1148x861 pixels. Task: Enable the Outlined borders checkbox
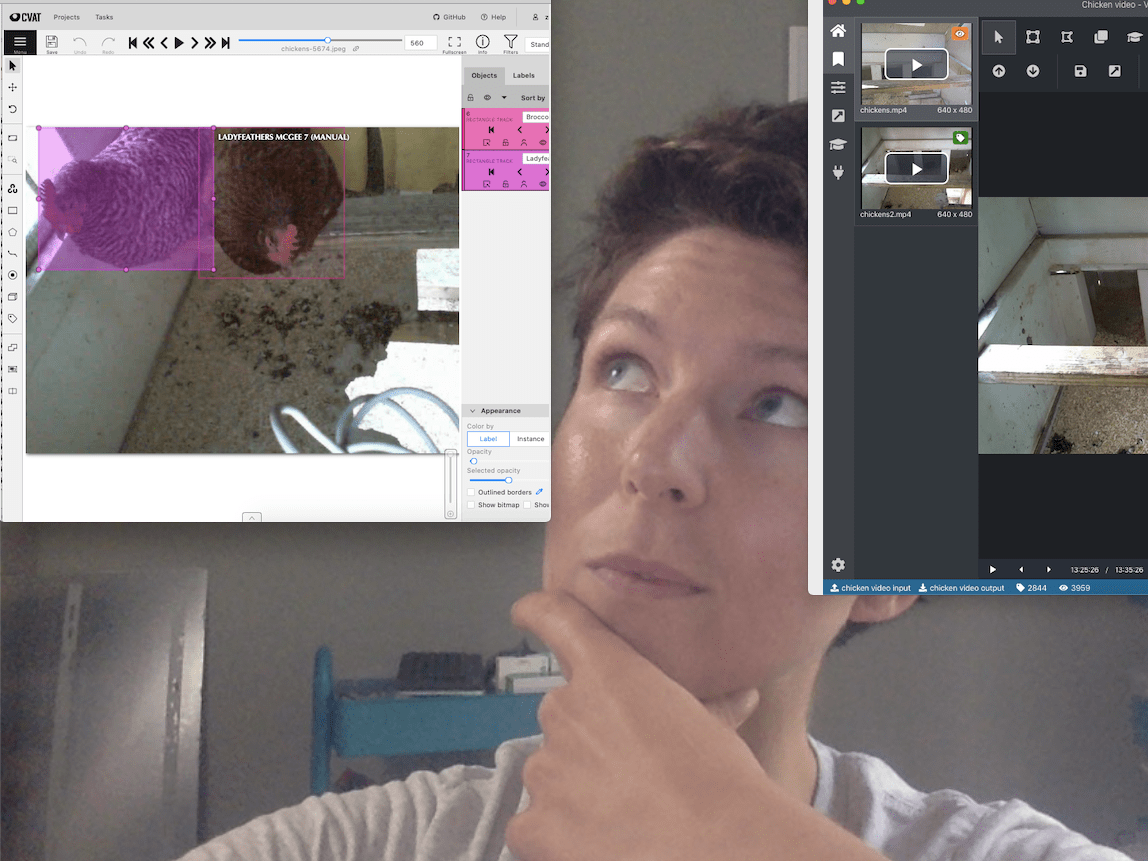pos(471,491)
